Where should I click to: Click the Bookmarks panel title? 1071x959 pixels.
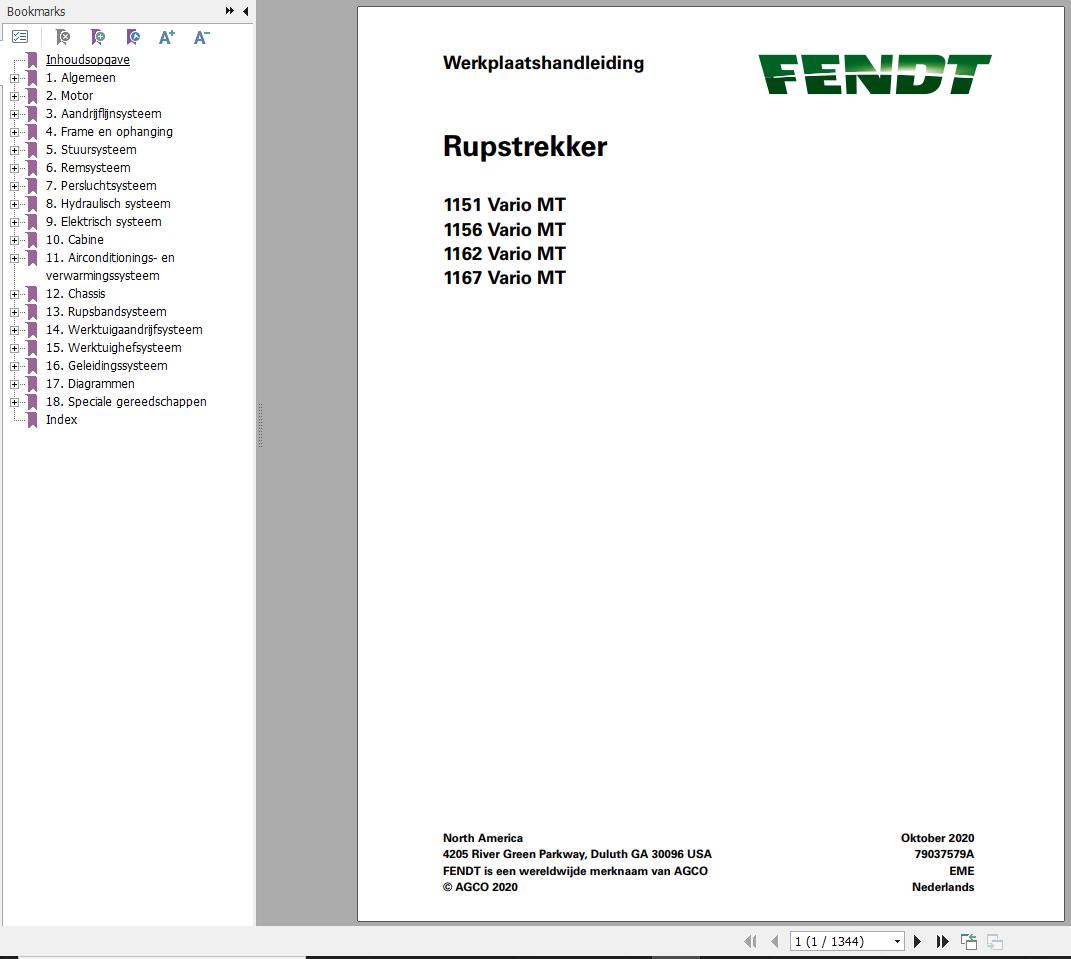[x=36, y=11]
